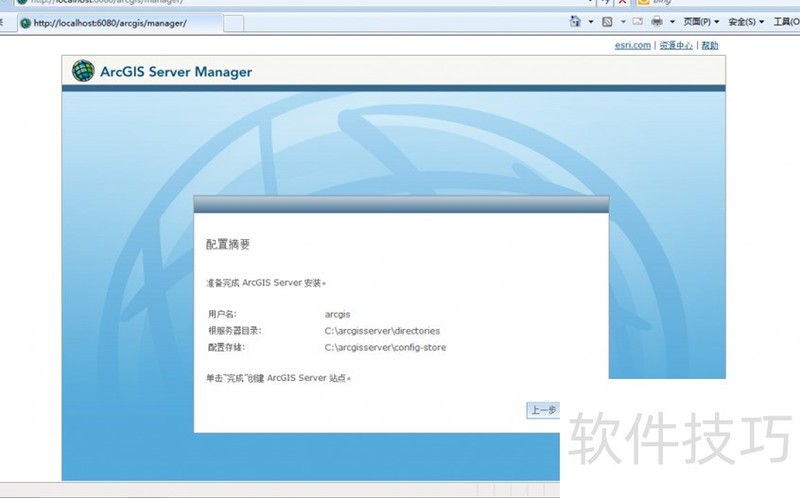Click the Read Mail envelope icon
The width and height of the screenshot is (800, 498).
pyautogui.click(x=636, y=21)
